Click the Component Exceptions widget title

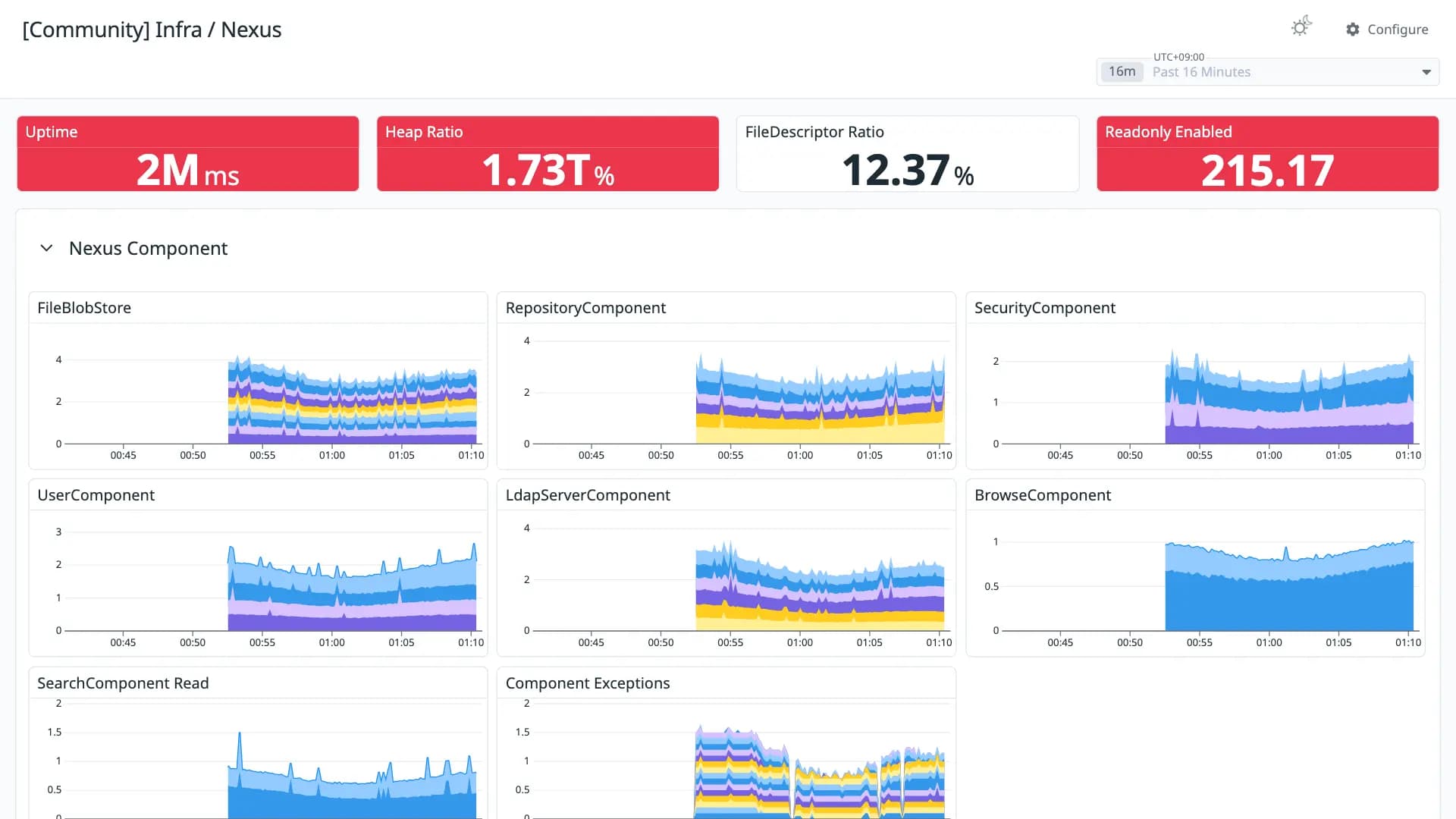tap(588, 683)
